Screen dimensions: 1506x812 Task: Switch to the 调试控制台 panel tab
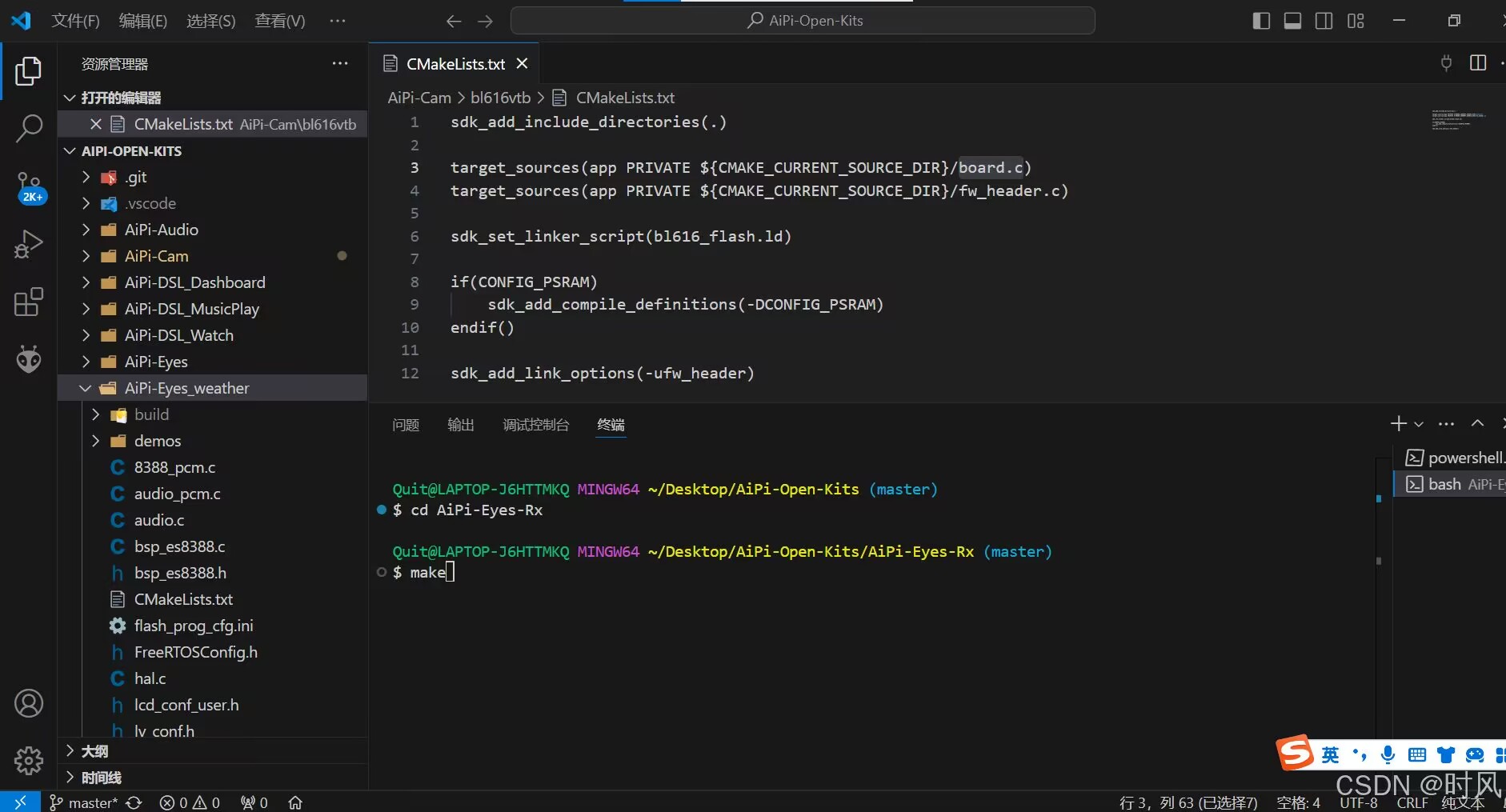(536, 425)
